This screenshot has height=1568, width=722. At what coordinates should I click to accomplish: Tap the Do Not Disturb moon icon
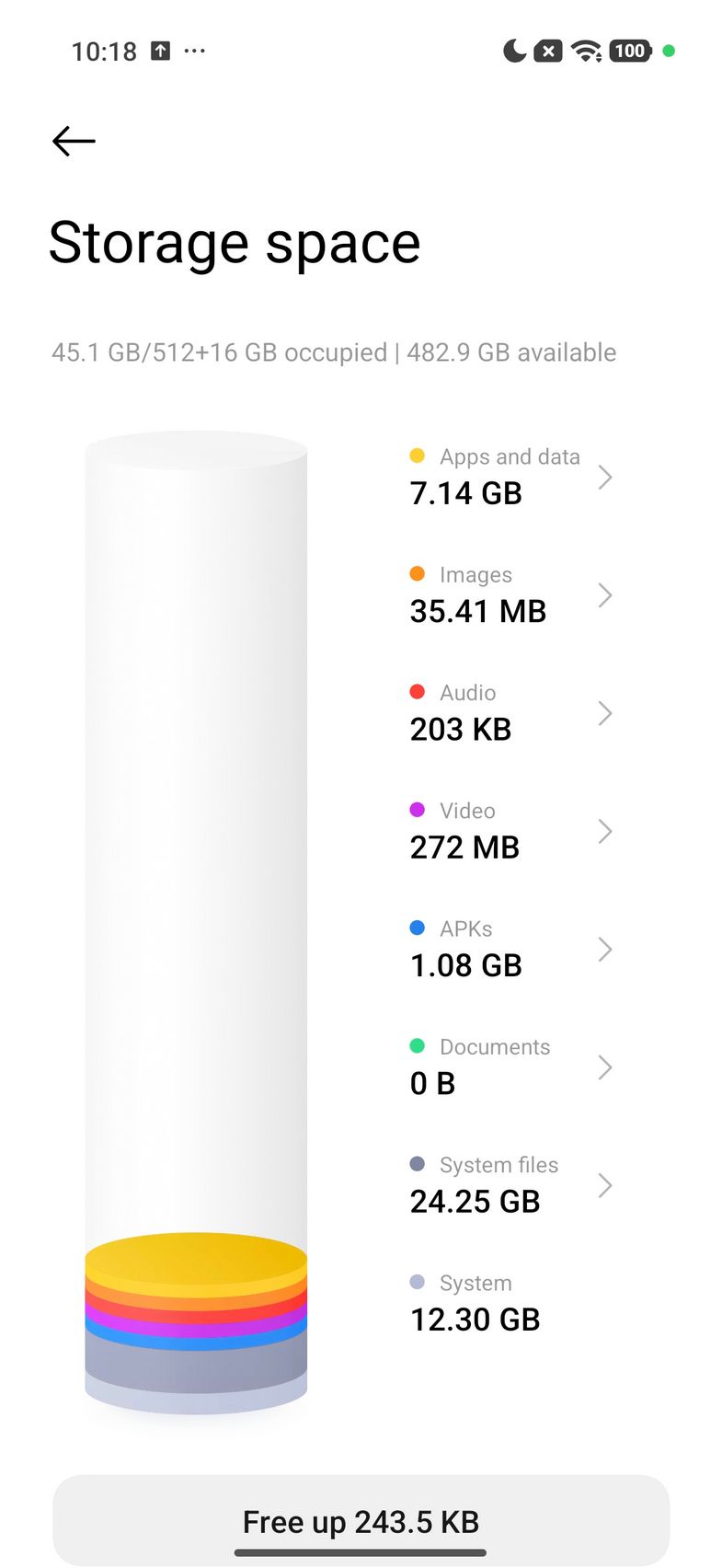point(514,51)
